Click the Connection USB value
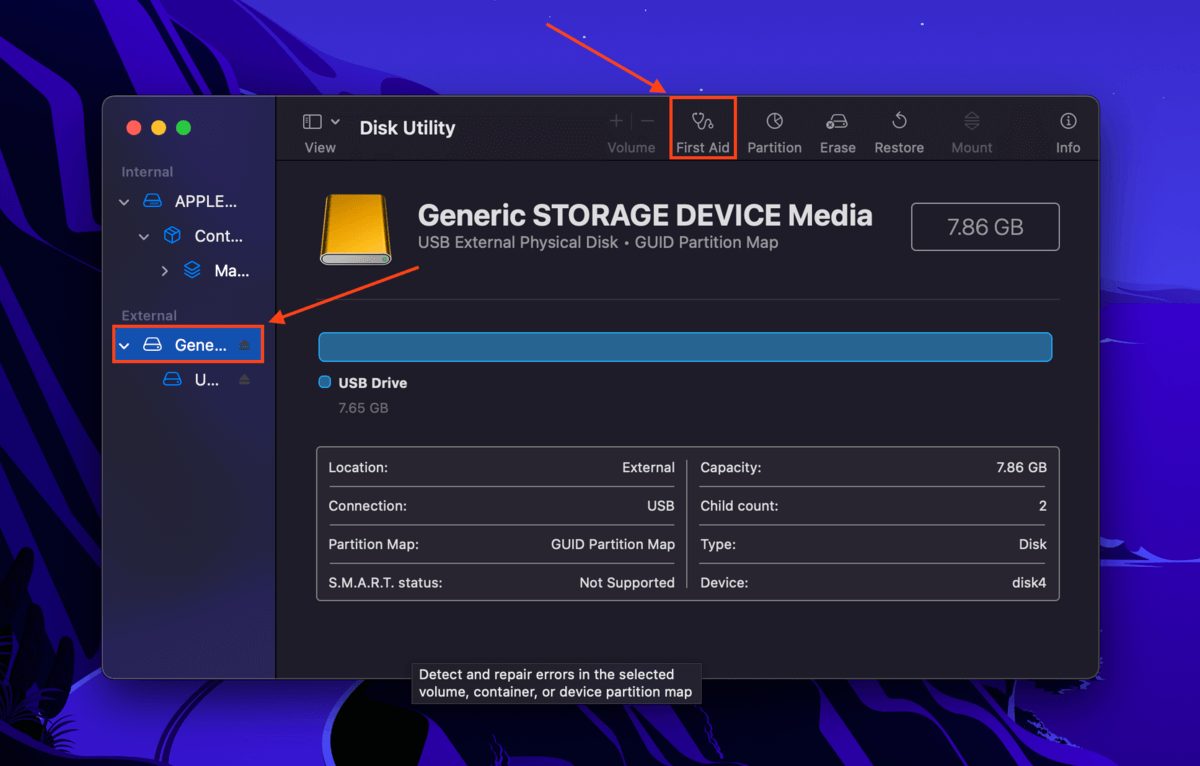 [x=661, y=506]
